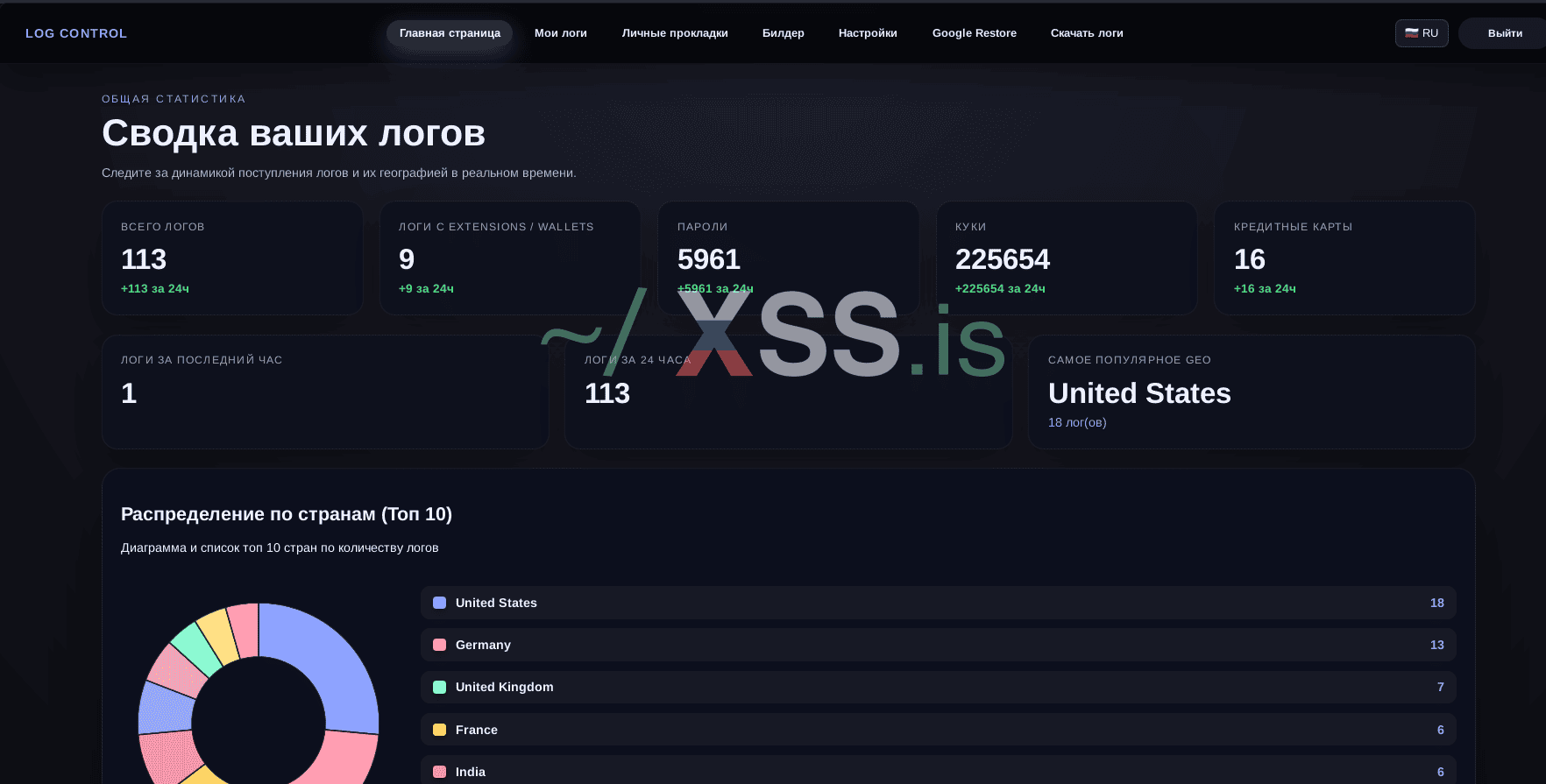Image resolution: width=1546 pixels, height=784 pixels.
Task: Click the United States blue legend swatch
Action: tap(440, 603)
